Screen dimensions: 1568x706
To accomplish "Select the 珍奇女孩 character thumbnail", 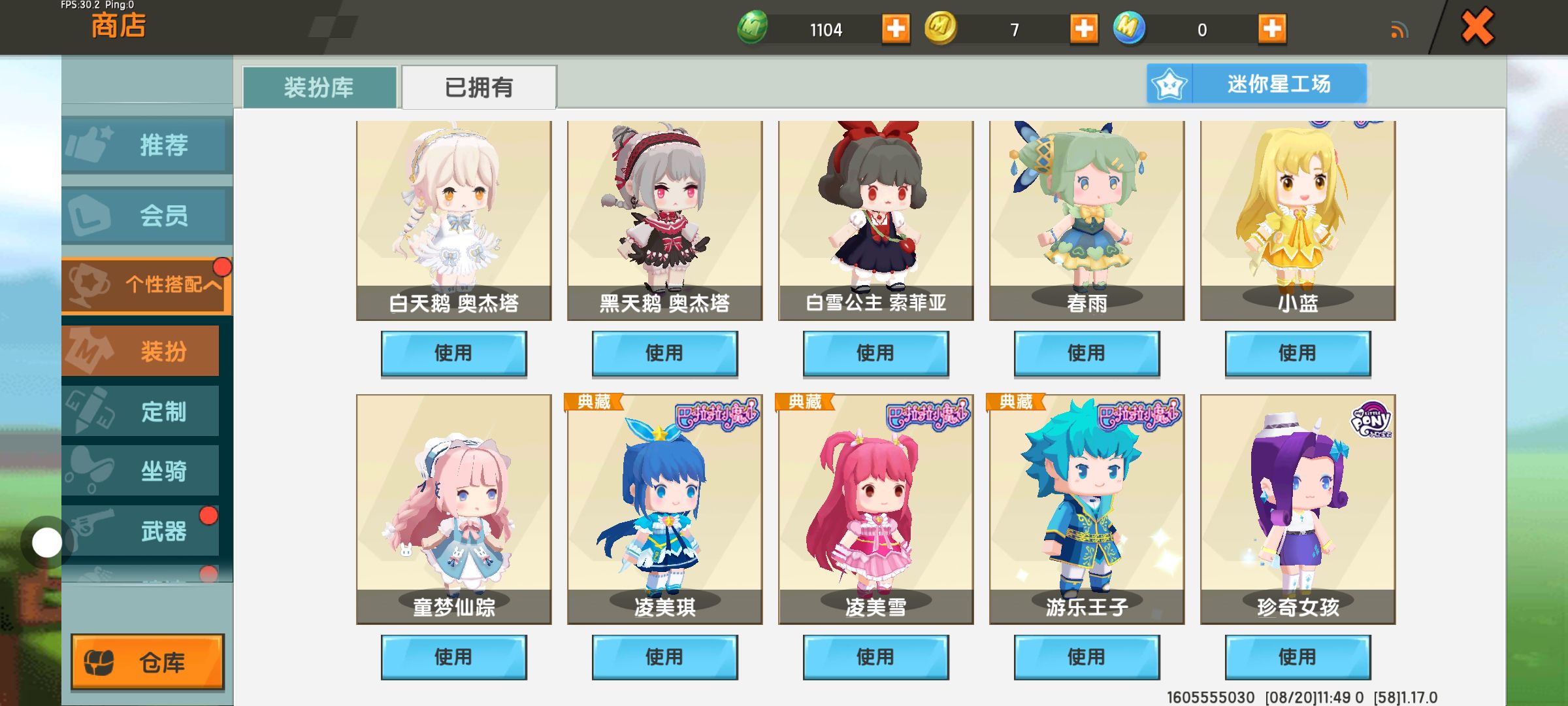I will point(1298,509).
